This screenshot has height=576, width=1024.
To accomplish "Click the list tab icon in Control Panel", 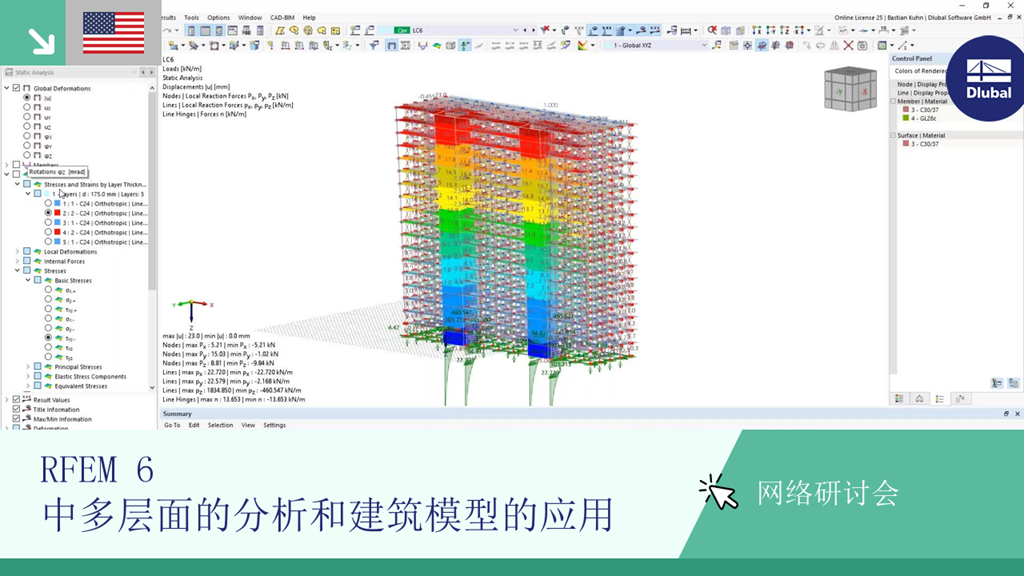I will [x=939, y=399].
